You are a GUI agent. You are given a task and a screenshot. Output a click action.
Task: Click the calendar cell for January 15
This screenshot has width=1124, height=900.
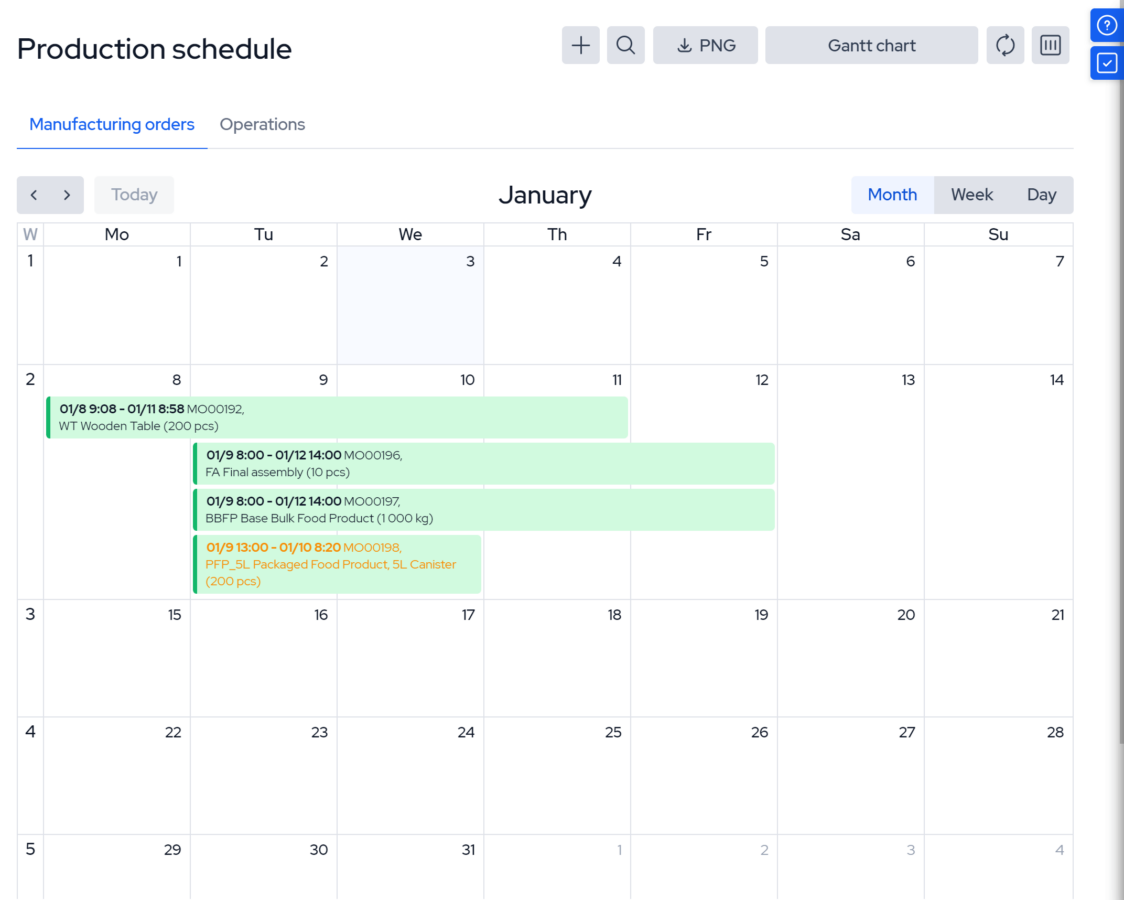pos(116,658)
